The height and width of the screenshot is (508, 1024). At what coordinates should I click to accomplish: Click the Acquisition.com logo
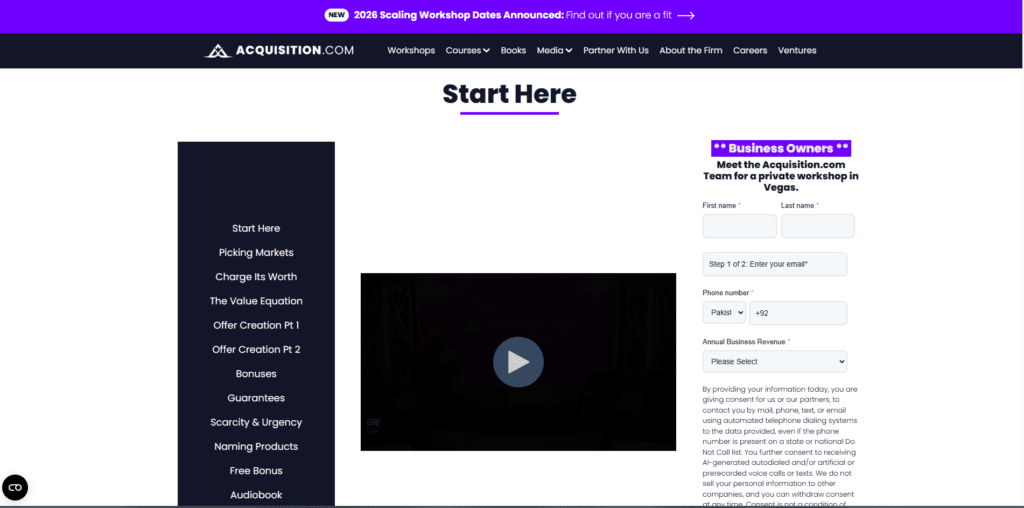(279, 50)
